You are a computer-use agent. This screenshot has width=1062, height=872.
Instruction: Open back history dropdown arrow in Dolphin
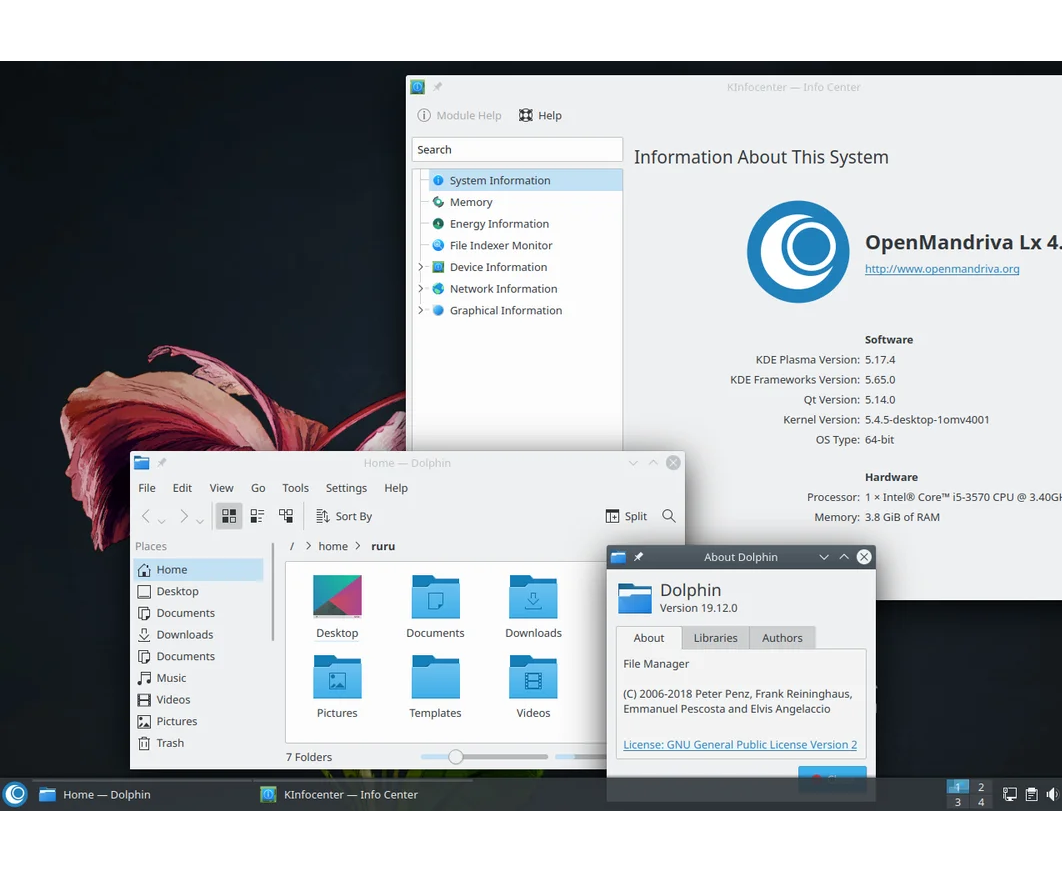(162, 520)
